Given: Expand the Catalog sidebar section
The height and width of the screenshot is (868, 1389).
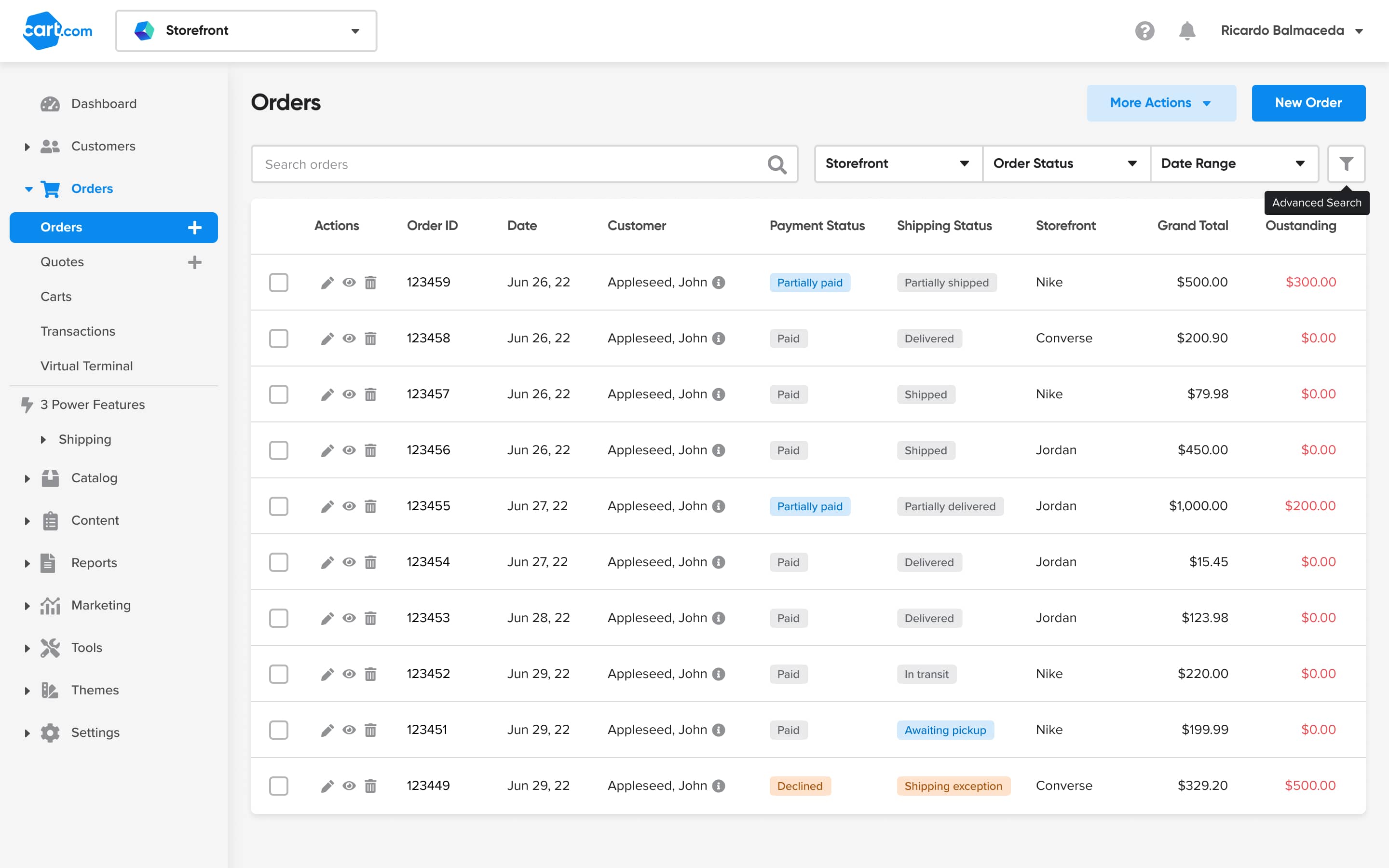Looking at the screenshot, I should click(27, 478).
